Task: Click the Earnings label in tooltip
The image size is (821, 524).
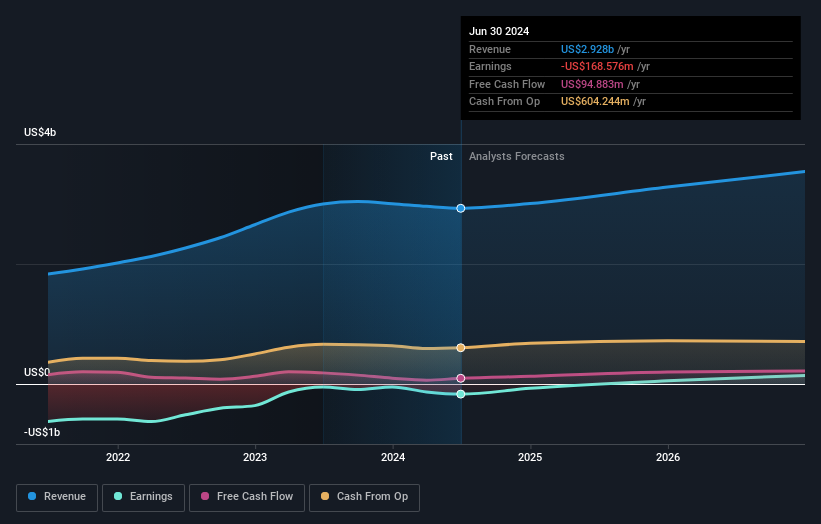Action: tap(490, 66)
